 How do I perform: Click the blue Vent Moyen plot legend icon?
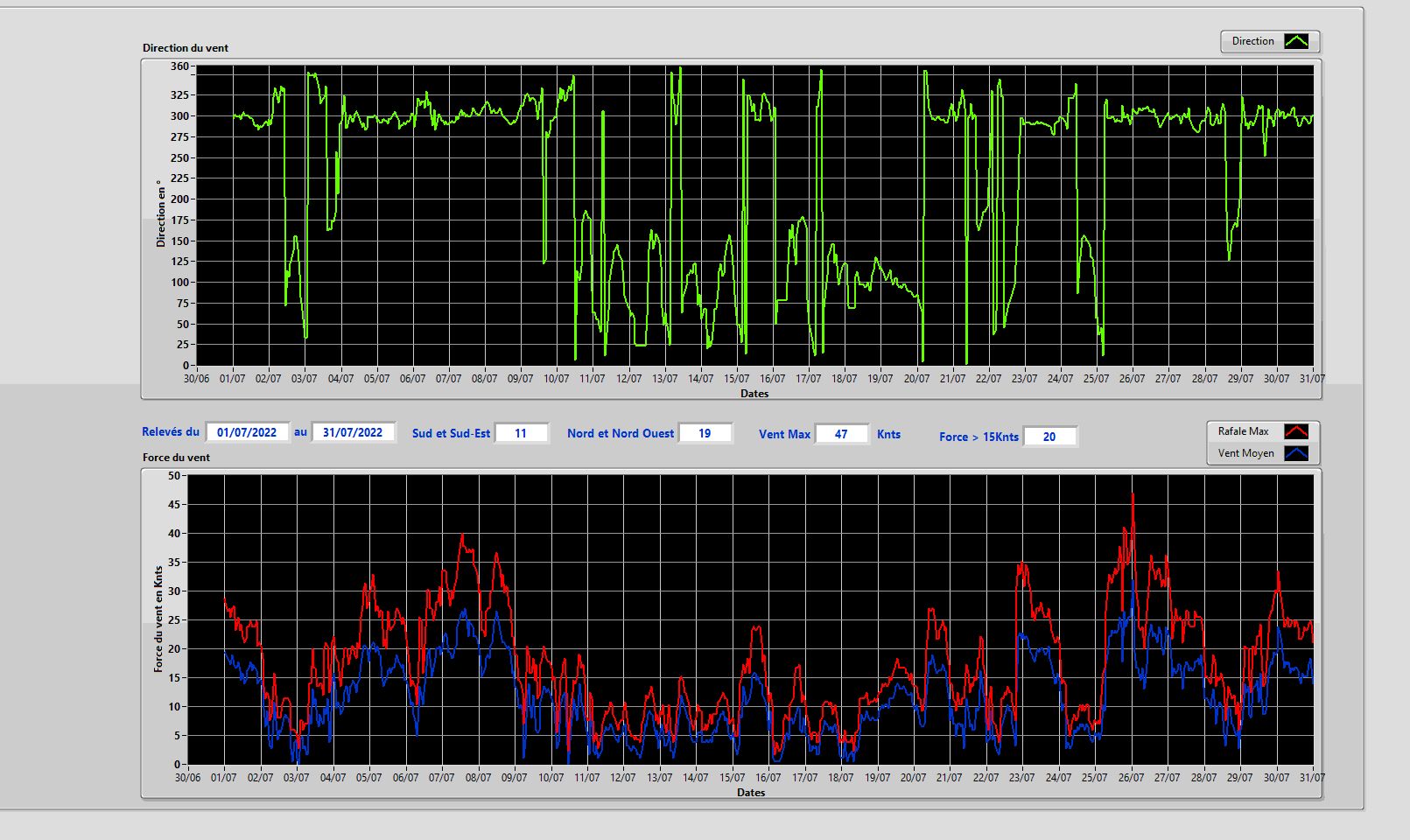[x=1296, y=453]
